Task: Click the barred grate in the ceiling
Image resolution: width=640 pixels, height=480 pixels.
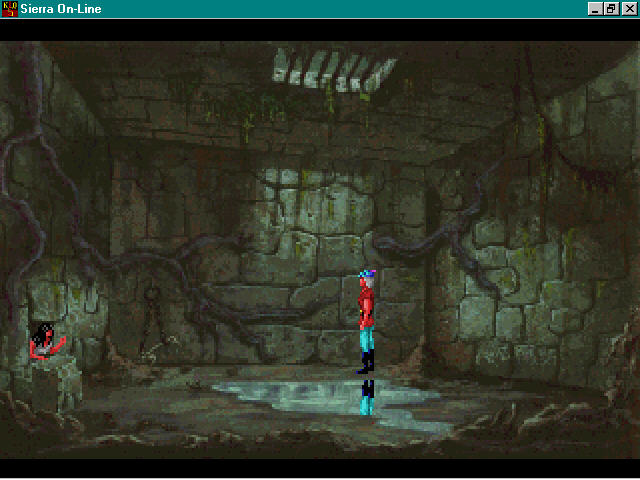Action: pyautogui.click(x=334, y=69)
